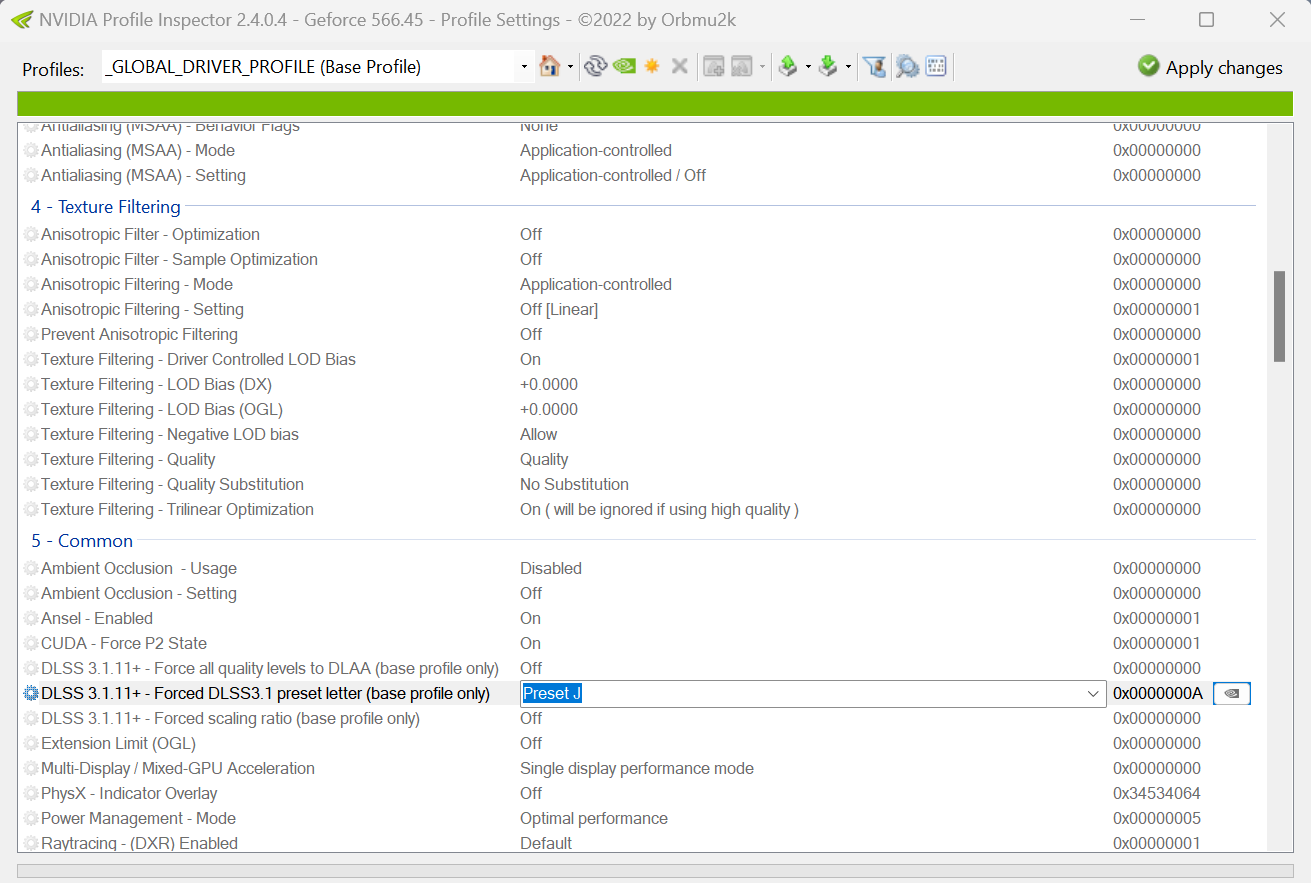Click the Apply changes button

(1210, 67)
